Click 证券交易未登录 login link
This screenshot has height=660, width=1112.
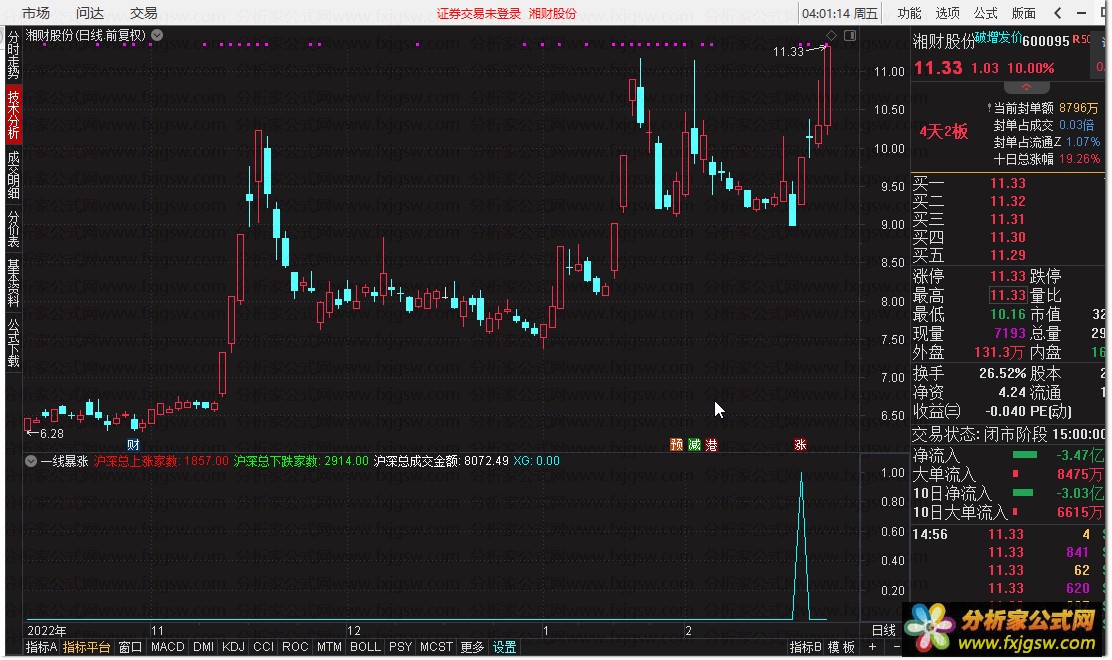click(x=479, y=13)
